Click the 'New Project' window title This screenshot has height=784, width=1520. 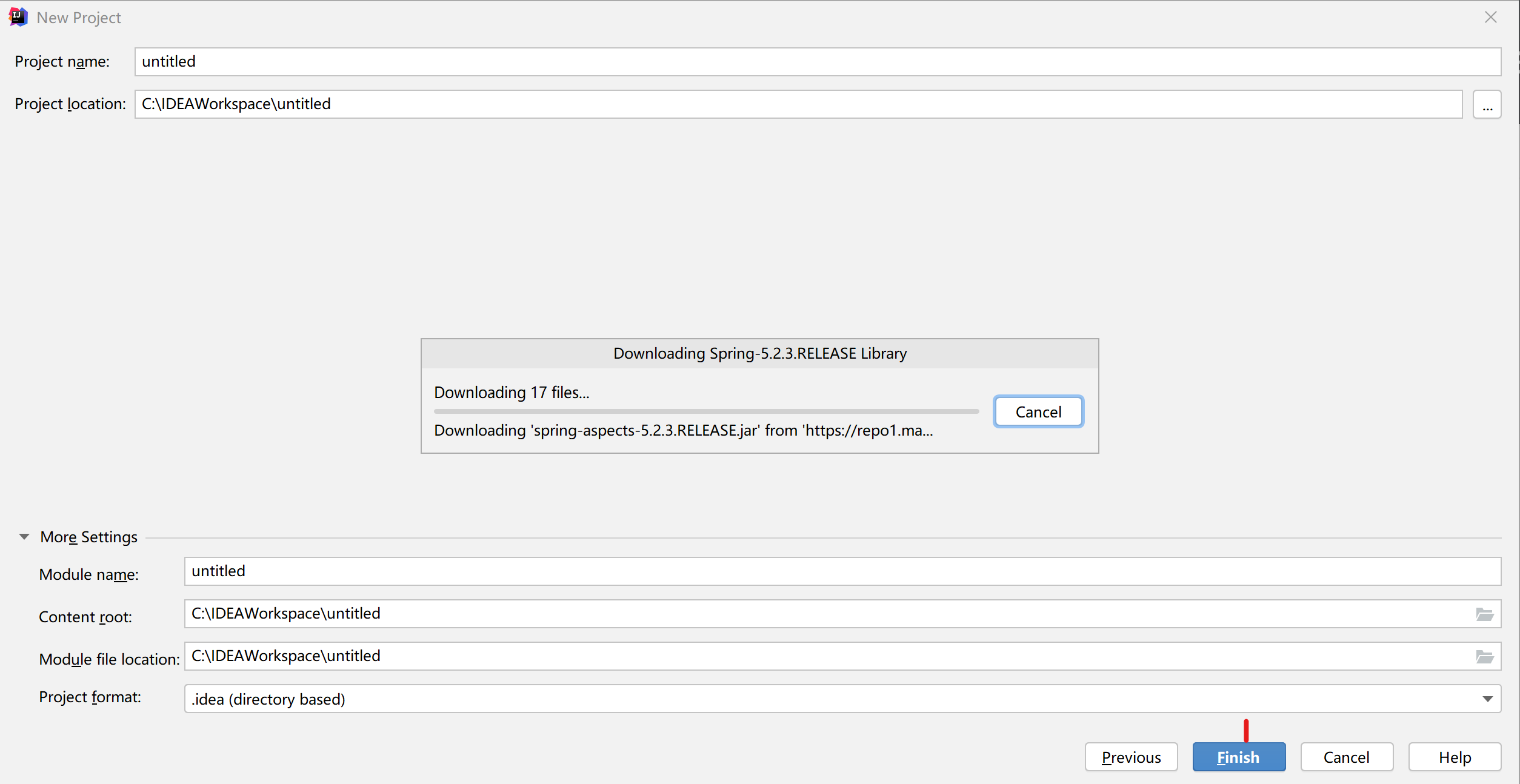click(x=79, y=18)
